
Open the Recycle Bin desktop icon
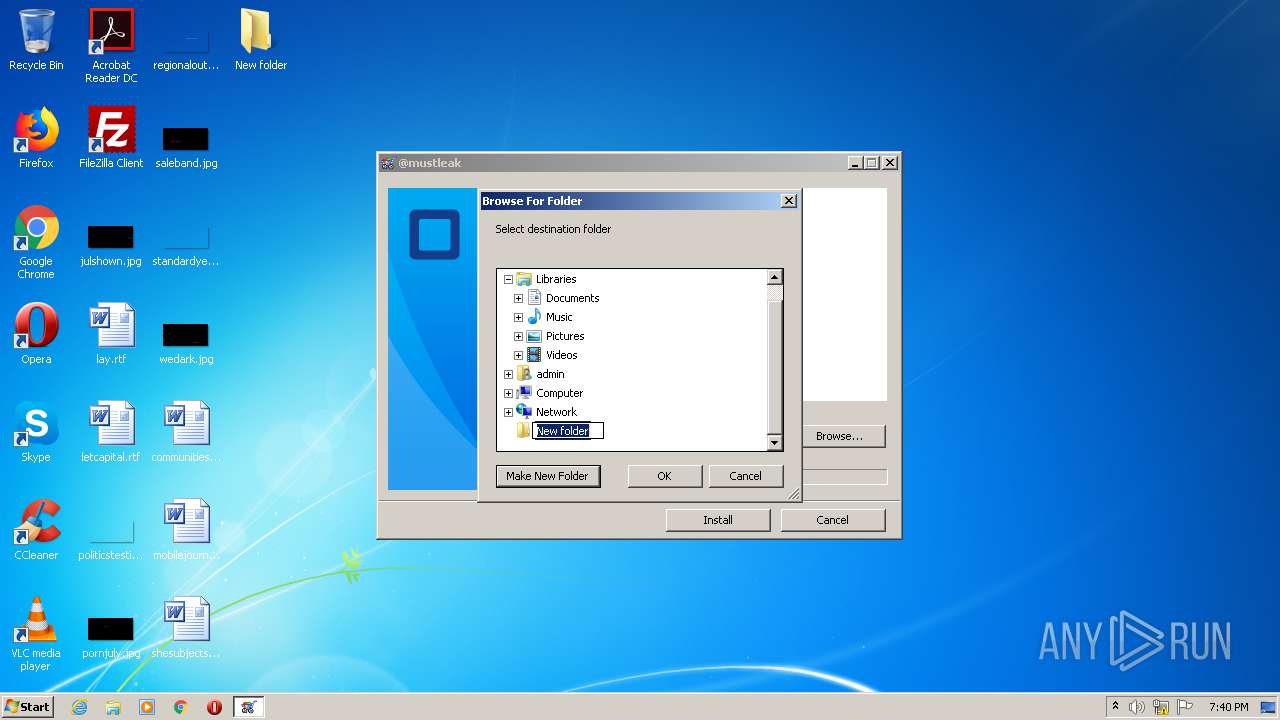pos(36,40)
